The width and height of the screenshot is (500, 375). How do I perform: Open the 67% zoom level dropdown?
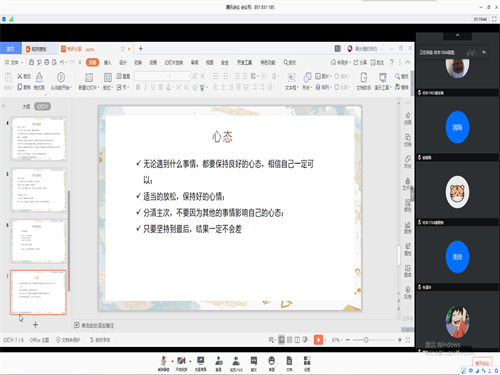337,340
